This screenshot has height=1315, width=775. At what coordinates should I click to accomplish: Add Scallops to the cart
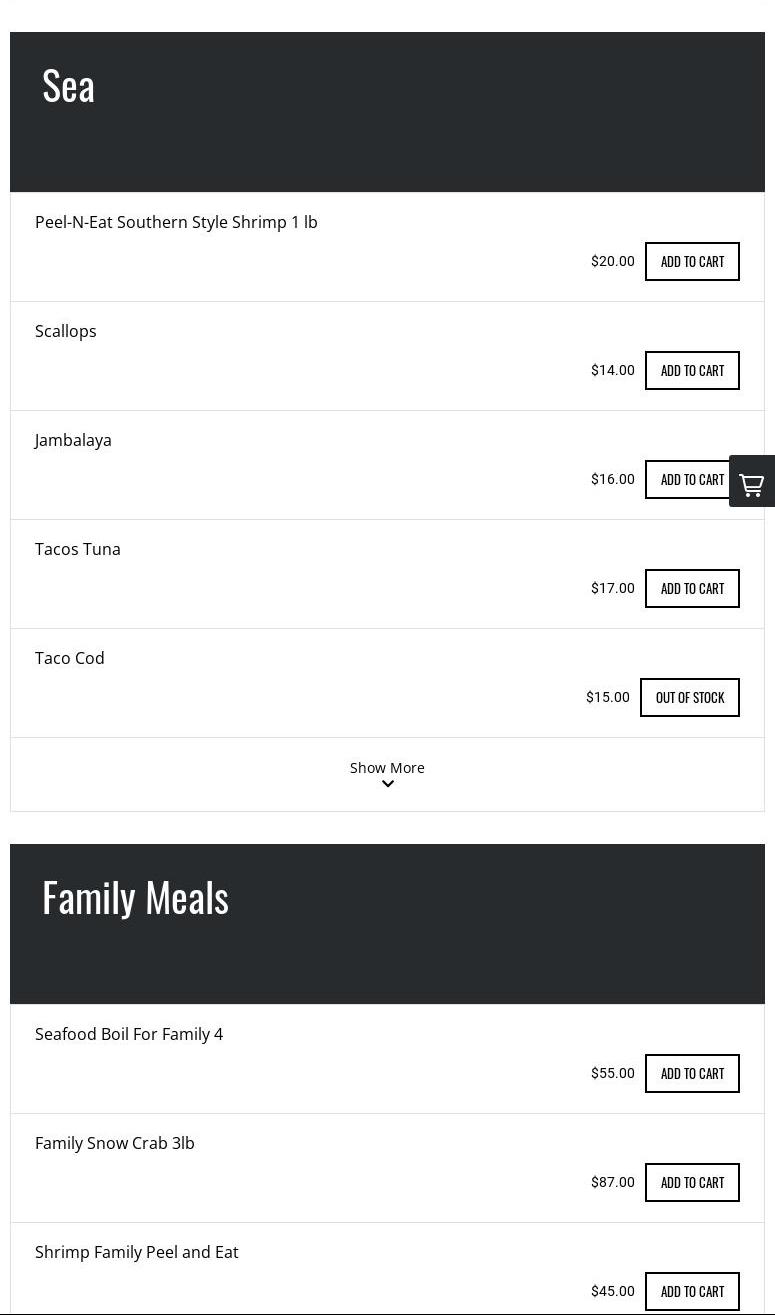(692, 371)
